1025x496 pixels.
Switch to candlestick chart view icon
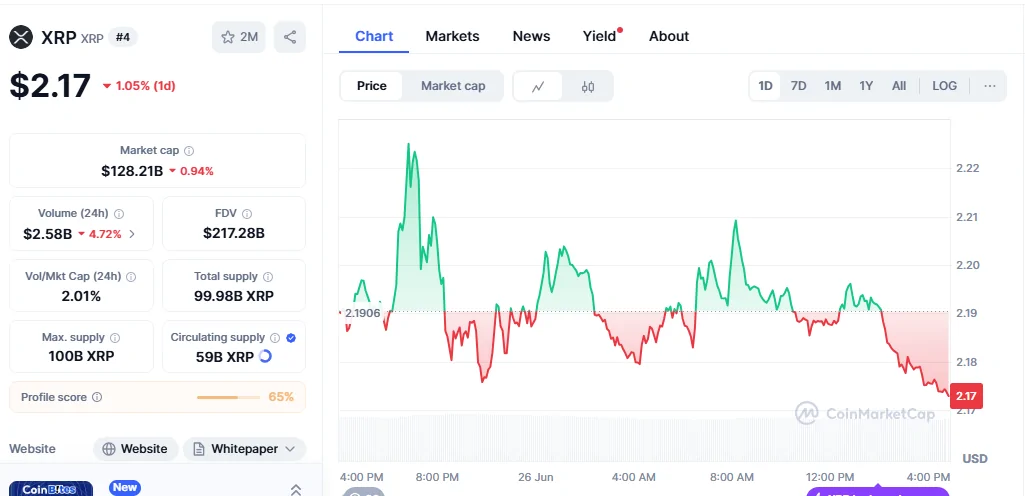(588, 86)
